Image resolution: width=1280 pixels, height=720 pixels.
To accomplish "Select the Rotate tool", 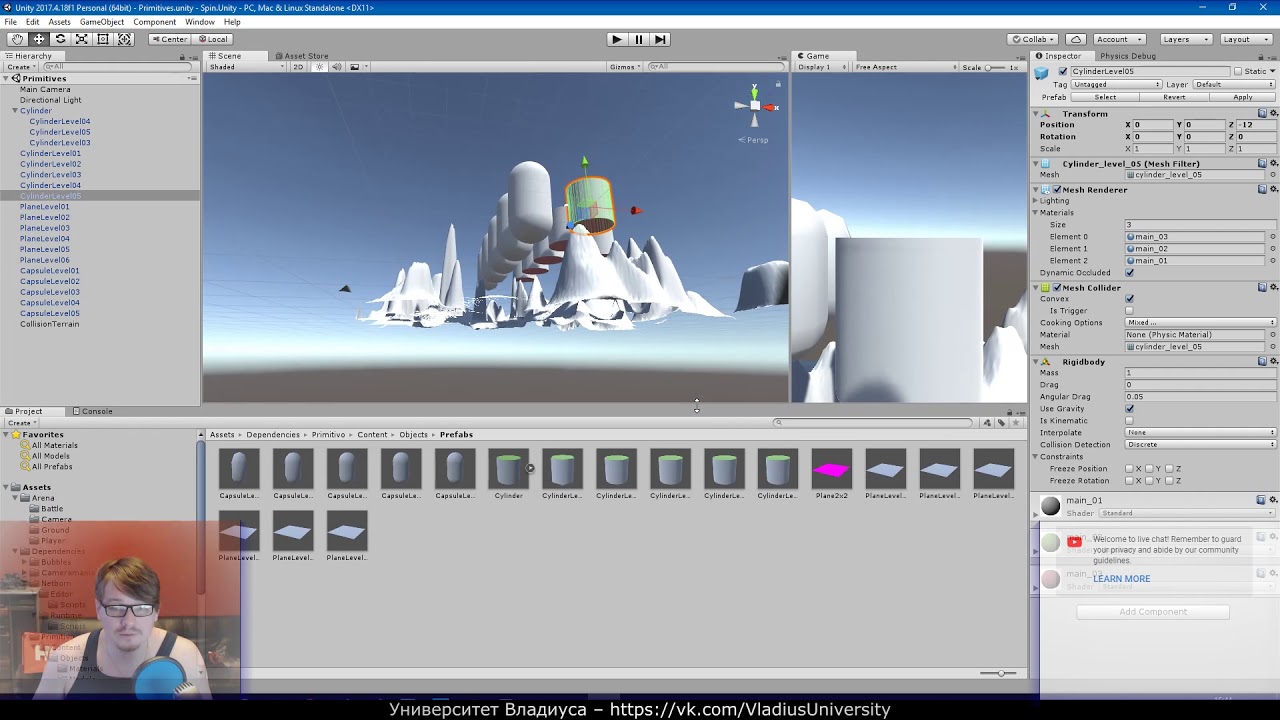I will (61, 38).
